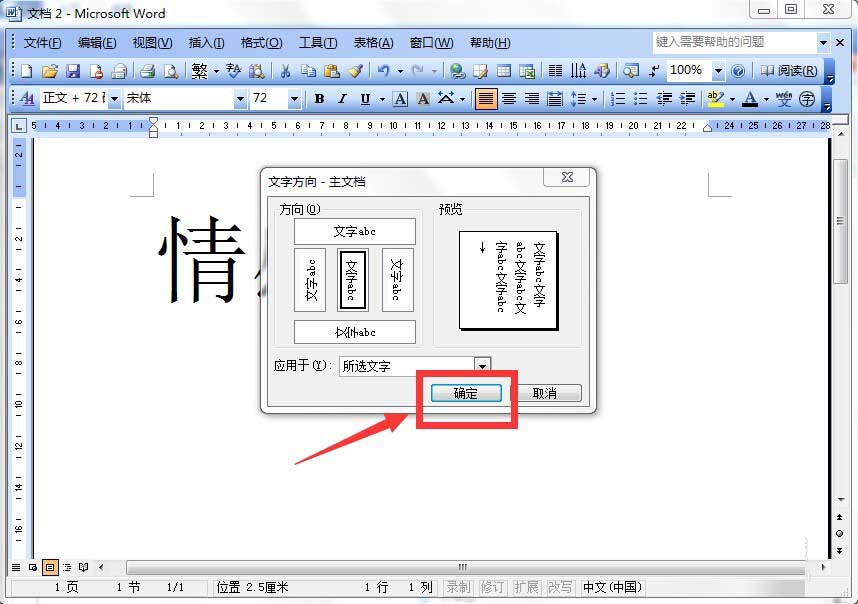858x604 pixels.
Task: Activate the Format Painter brush
Action: tap(355, 71)
